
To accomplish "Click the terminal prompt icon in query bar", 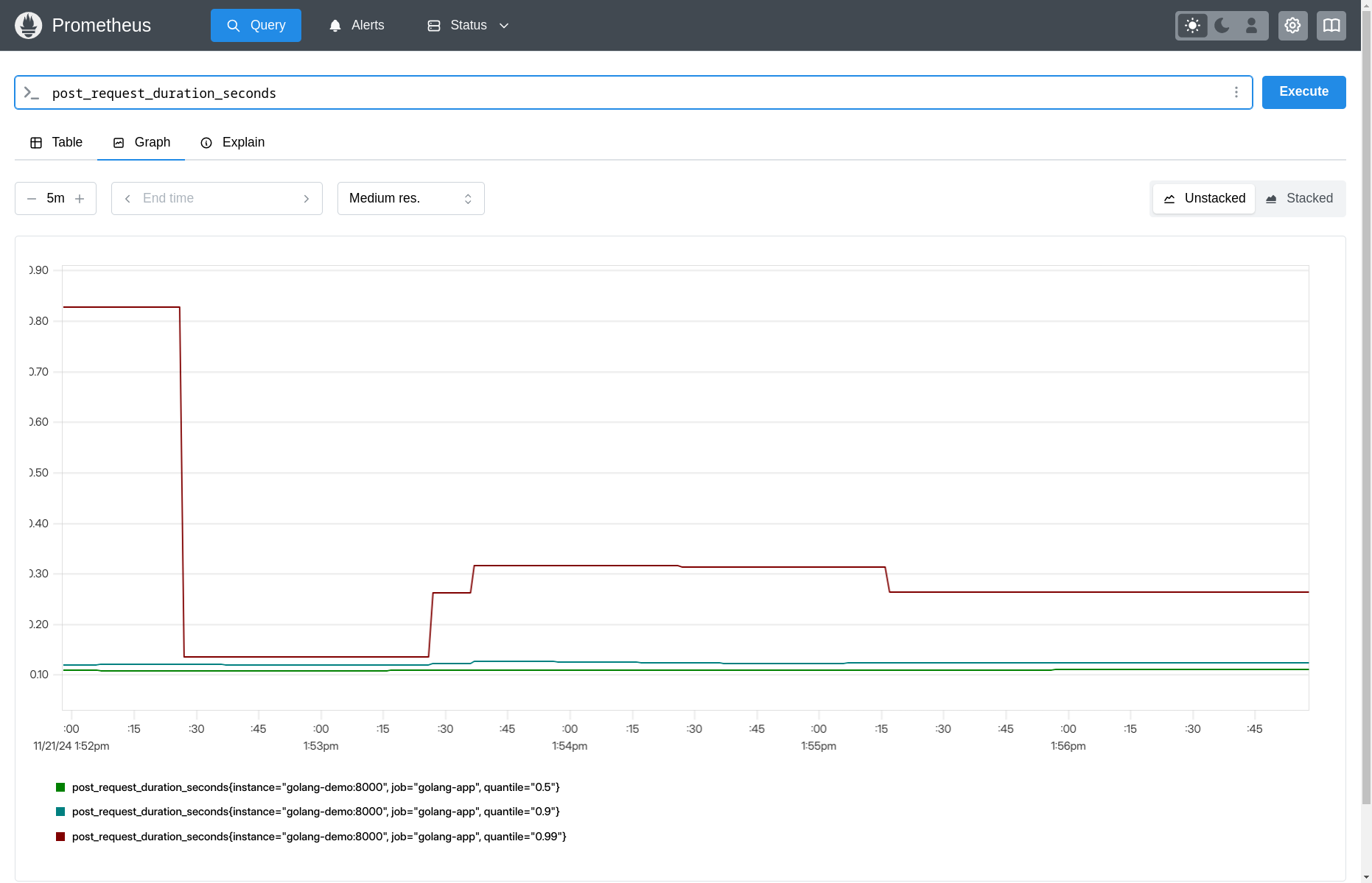I will pos(31,92).
